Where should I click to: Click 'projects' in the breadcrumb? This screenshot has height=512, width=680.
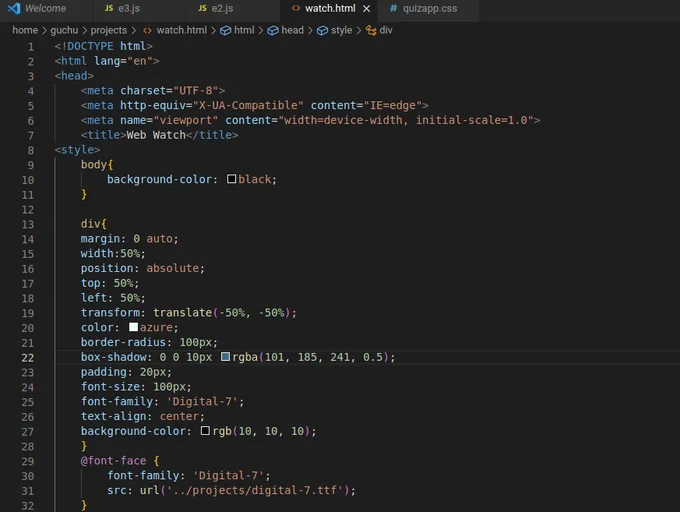pyautogui.click(x=109, y=30)
